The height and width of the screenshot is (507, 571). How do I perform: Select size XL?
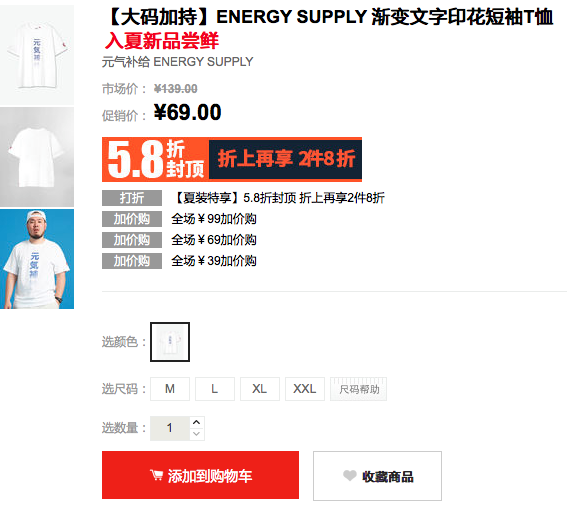click(260, 389)
